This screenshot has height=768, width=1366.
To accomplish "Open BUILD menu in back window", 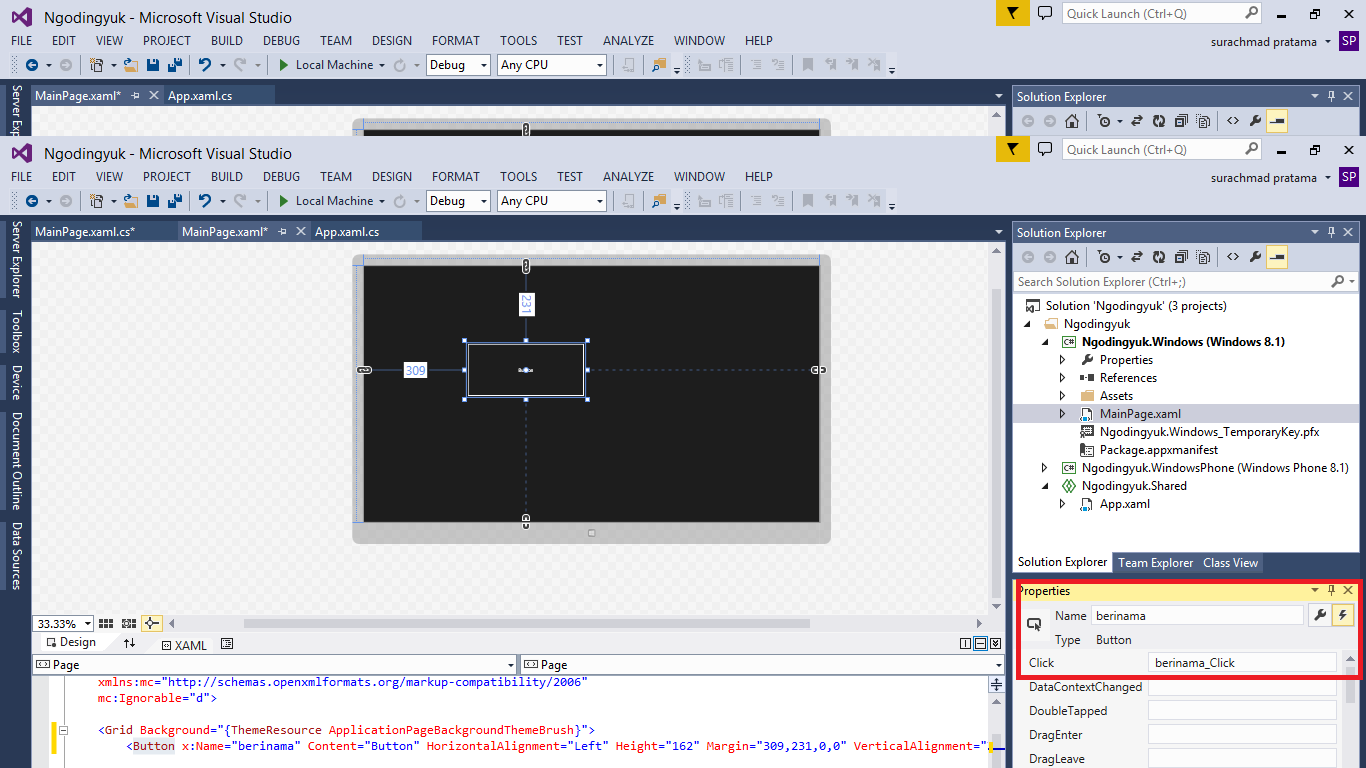I will pos(227,41).
